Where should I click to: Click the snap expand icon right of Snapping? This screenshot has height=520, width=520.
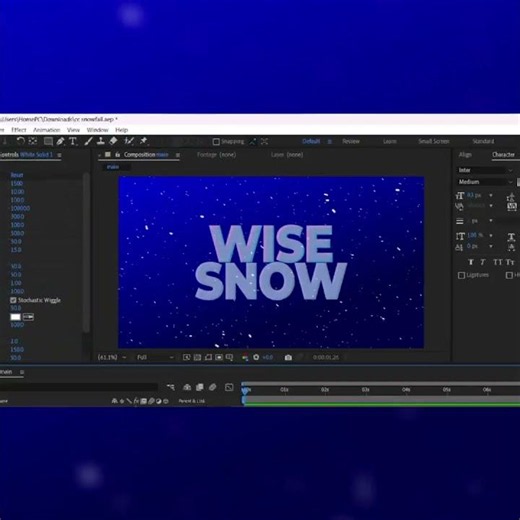coord(264,142)
